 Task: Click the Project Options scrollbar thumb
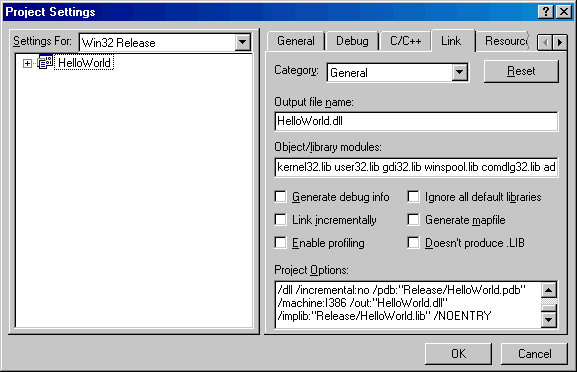[549, 308]
